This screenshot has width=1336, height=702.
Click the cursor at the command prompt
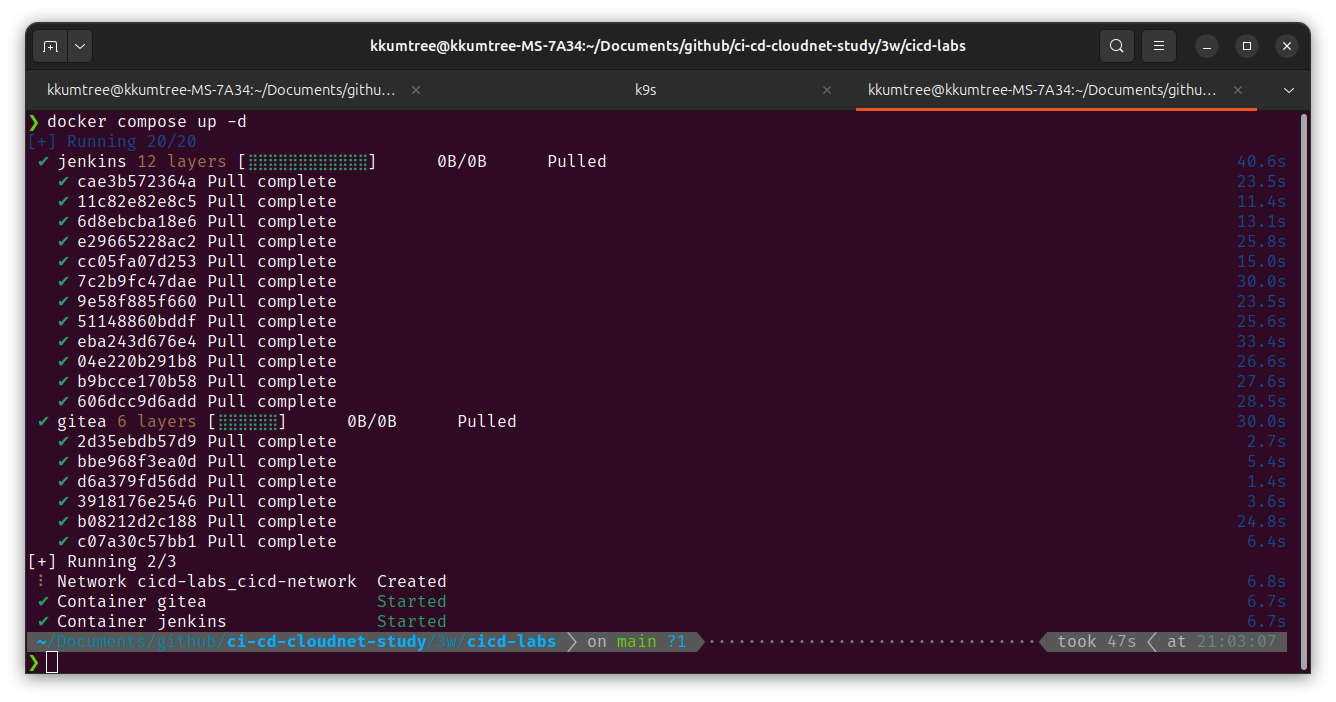coord(53,662)
